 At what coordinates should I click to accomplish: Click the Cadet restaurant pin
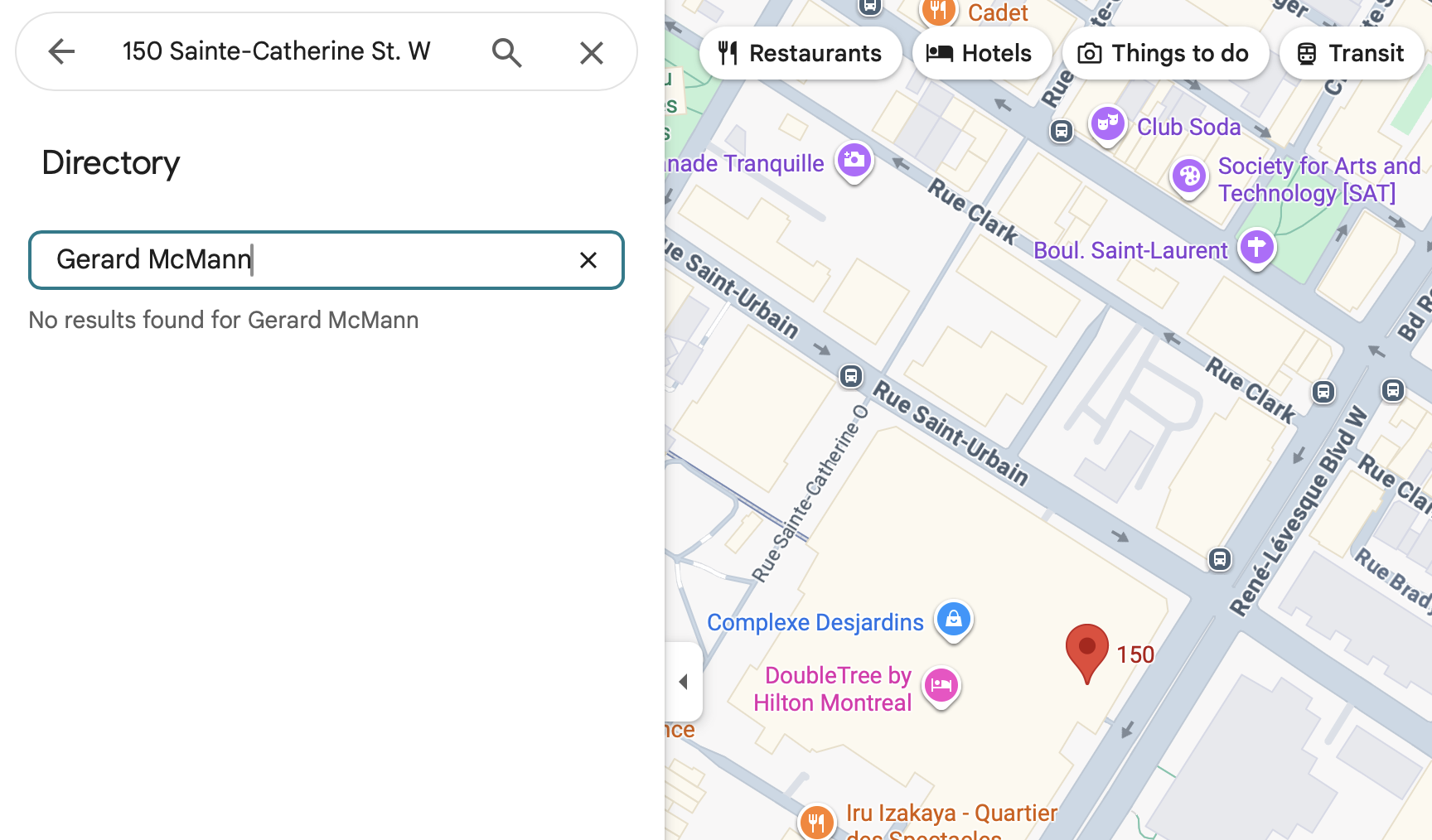[x=938, y=12]
